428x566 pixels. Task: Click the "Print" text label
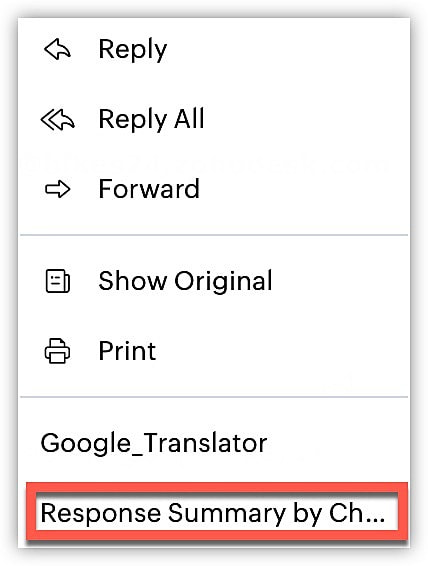point(127,351)
